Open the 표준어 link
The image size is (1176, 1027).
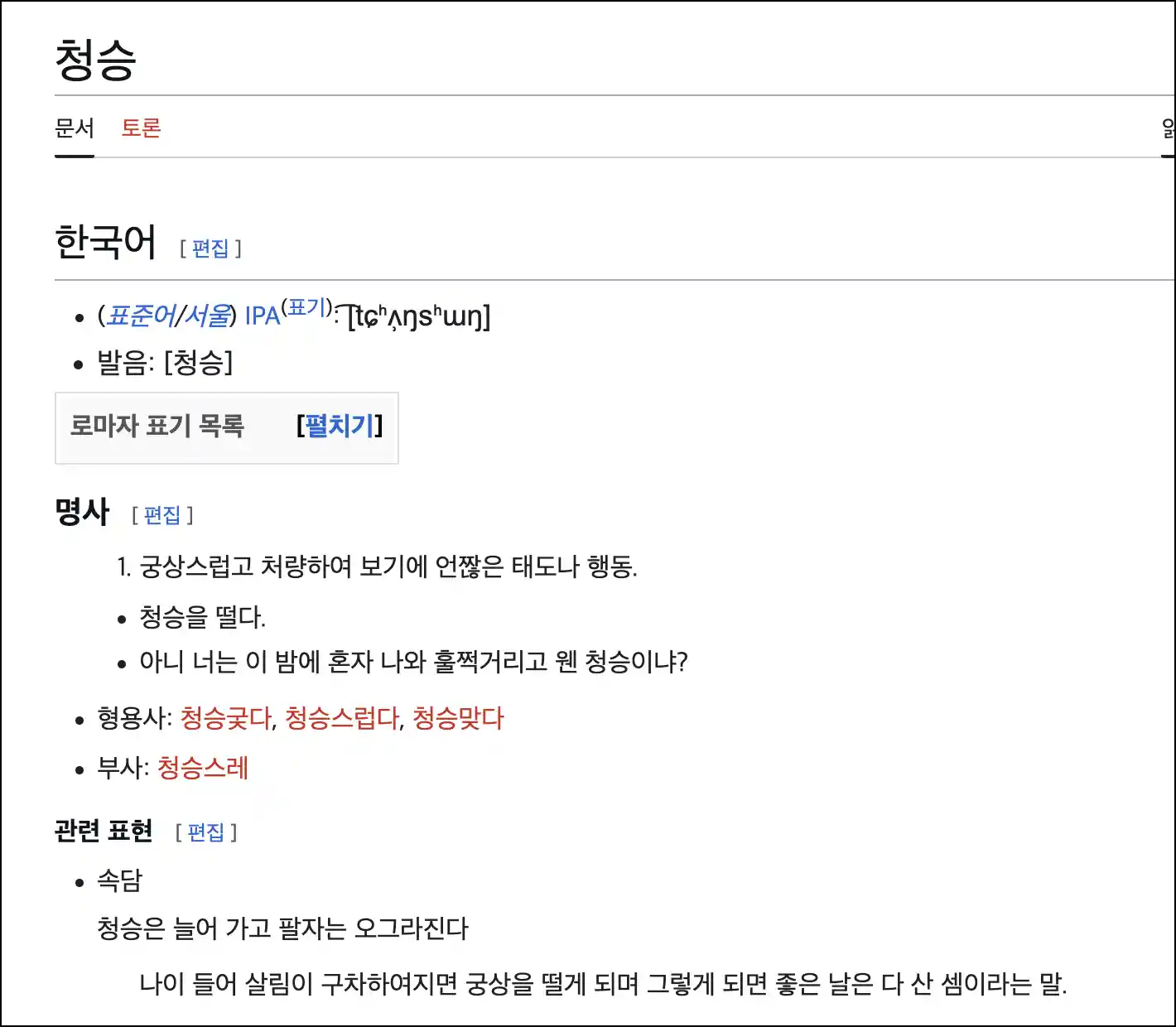pyautogui.click(x=141, y=316)
